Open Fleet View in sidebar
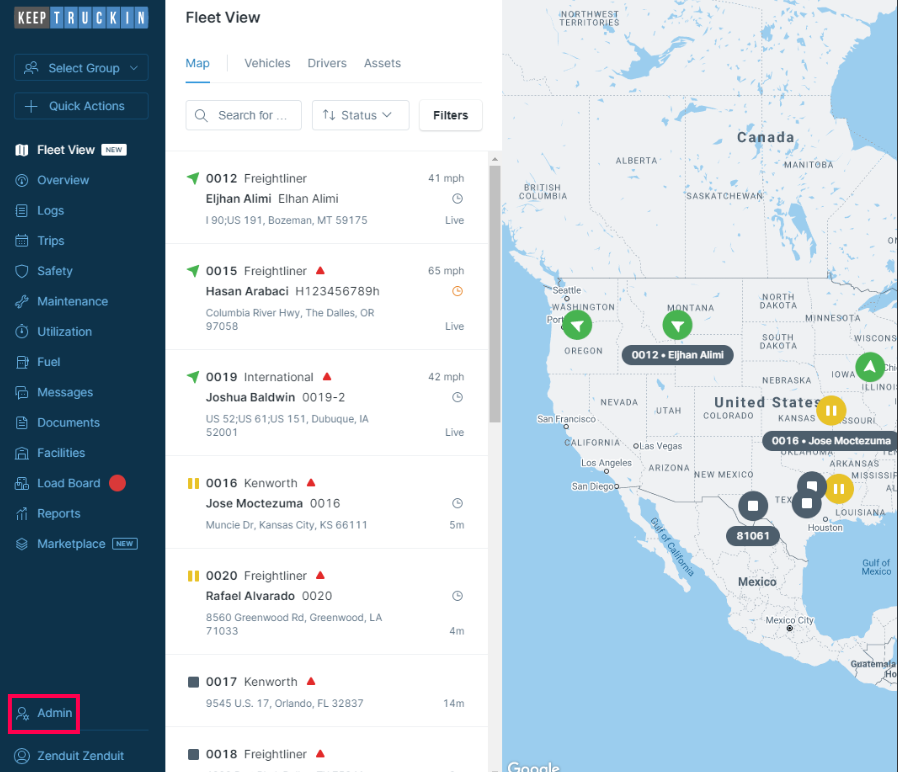Screen dimensions: 898x772 [65, 150]
